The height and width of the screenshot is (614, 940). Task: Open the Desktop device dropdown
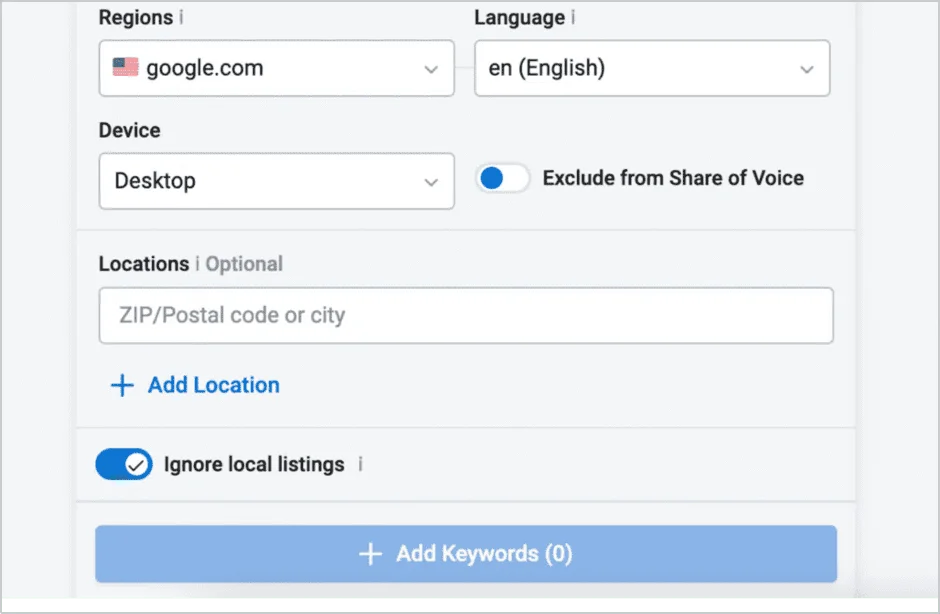276,181
